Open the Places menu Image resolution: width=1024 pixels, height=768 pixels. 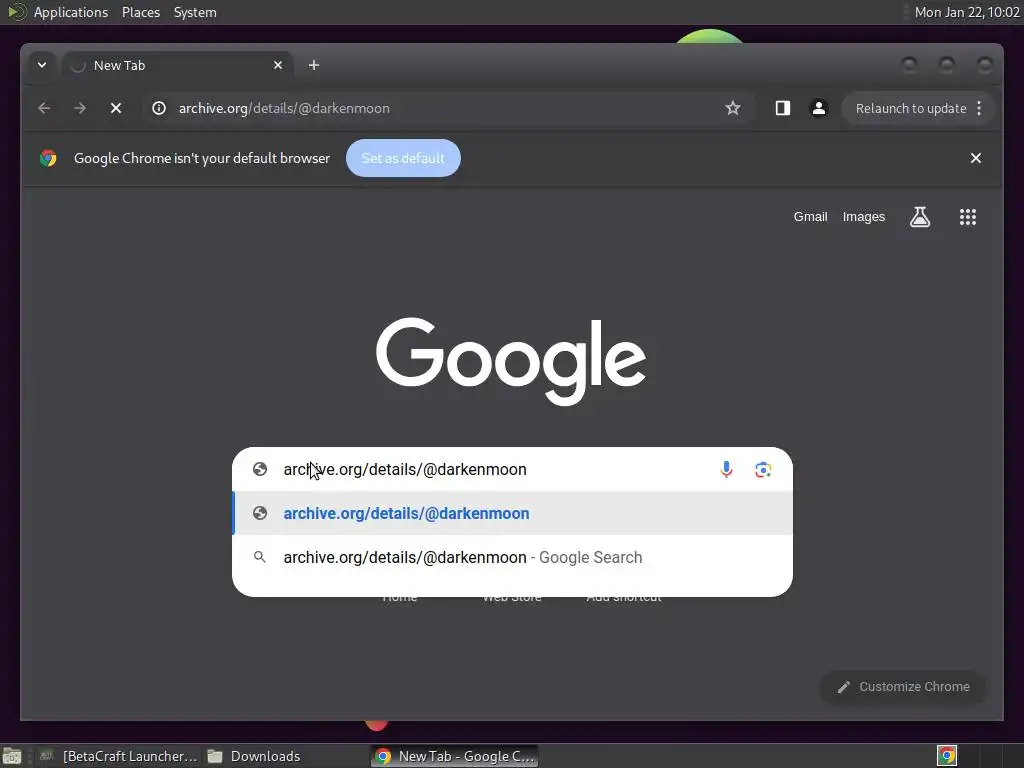(x=140, y=12)
